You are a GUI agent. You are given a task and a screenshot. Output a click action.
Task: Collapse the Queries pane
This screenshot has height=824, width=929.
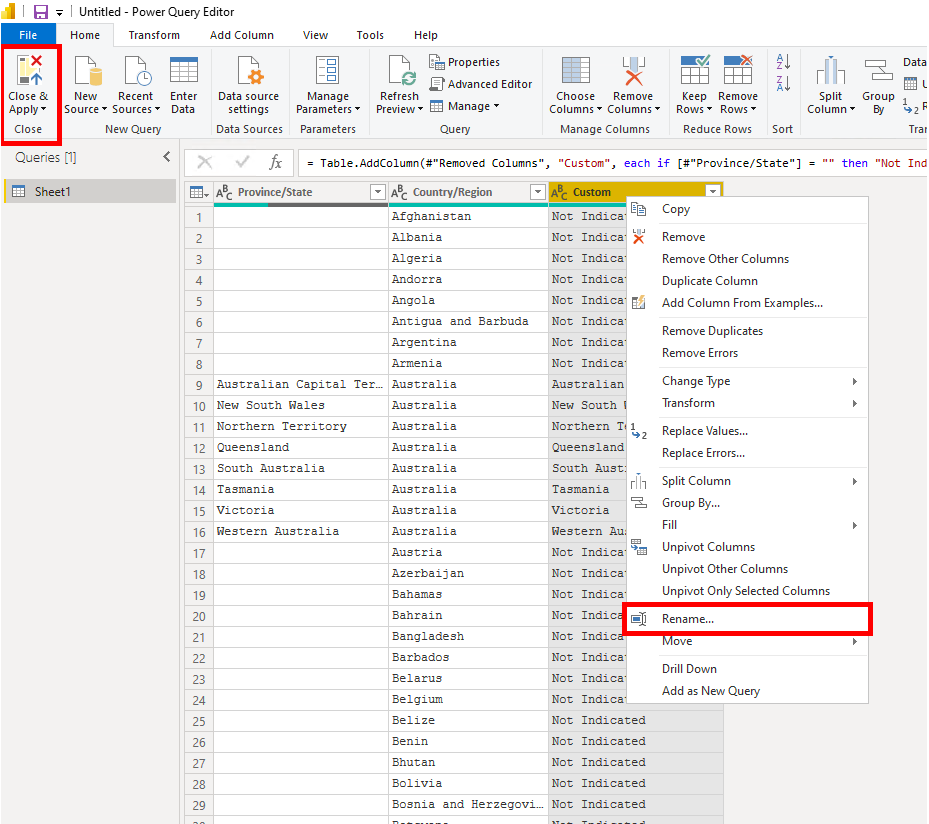pyautogui.click(x=167, y=157)
